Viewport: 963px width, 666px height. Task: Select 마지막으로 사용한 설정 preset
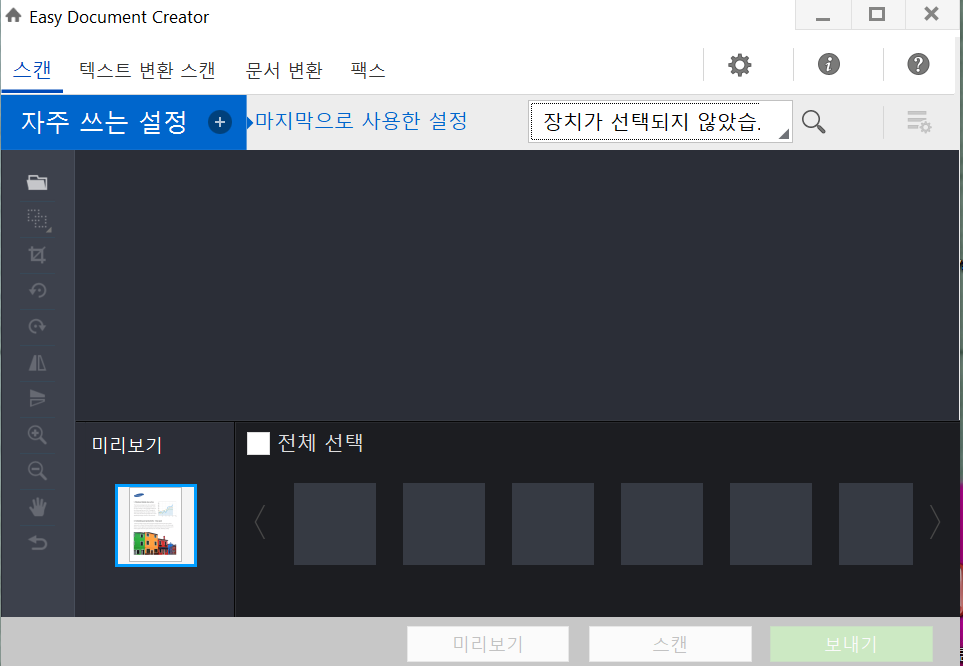pos(361,120)
